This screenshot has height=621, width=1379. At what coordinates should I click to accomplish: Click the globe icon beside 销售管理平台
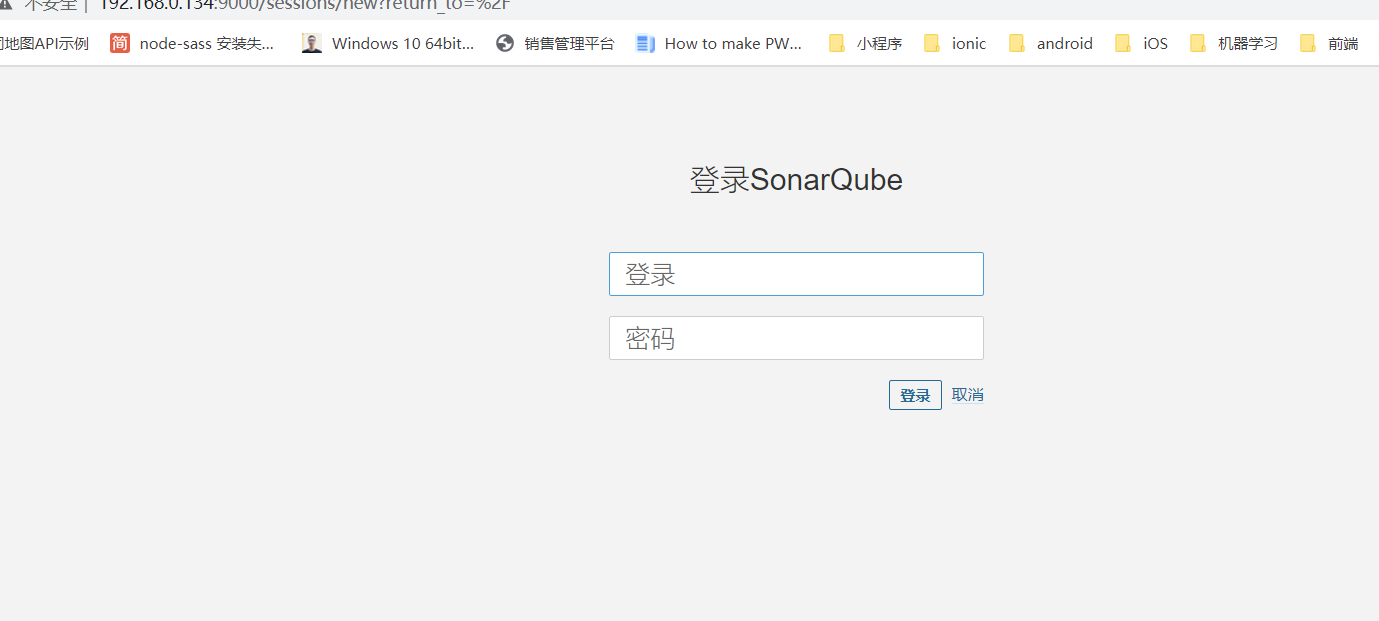click(x=505, y=43)
